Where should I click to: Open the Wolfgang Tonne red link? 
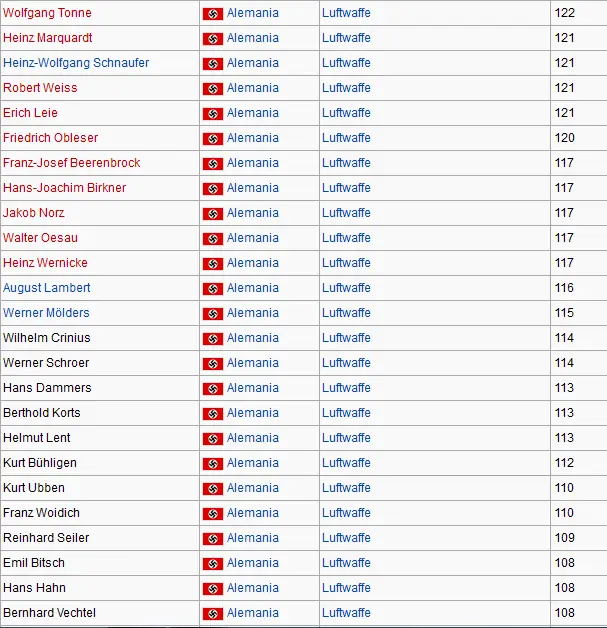click(x=47, y=13)
